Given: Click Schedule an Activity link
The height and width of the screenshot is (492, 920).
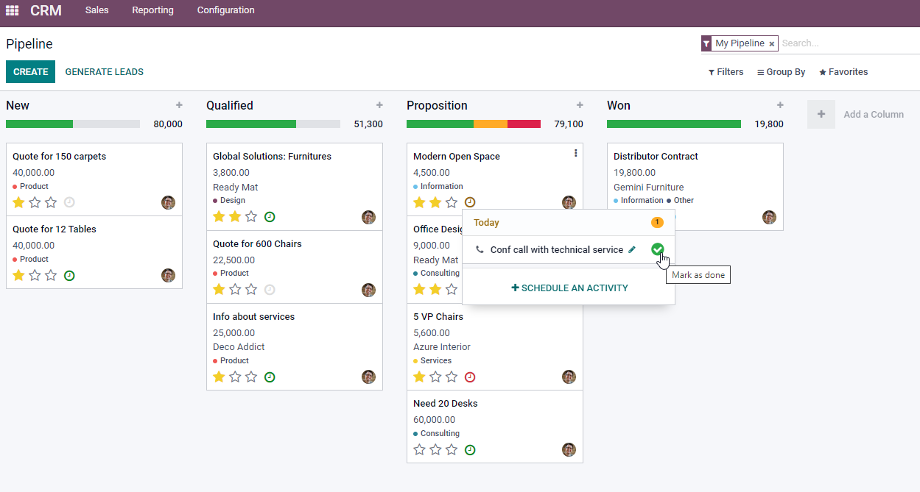Looking at the screenshot, I should pos(570,288).
